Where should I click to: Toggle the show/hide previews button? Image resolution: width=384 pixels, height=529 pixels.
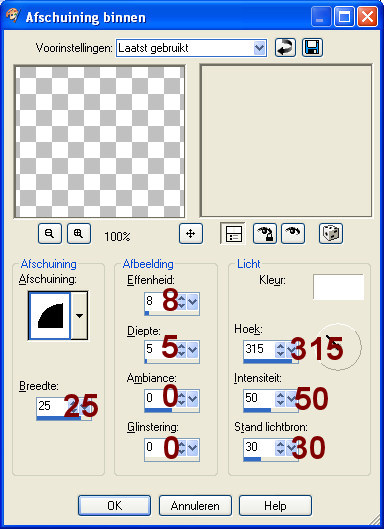click(x=232, y=233)
